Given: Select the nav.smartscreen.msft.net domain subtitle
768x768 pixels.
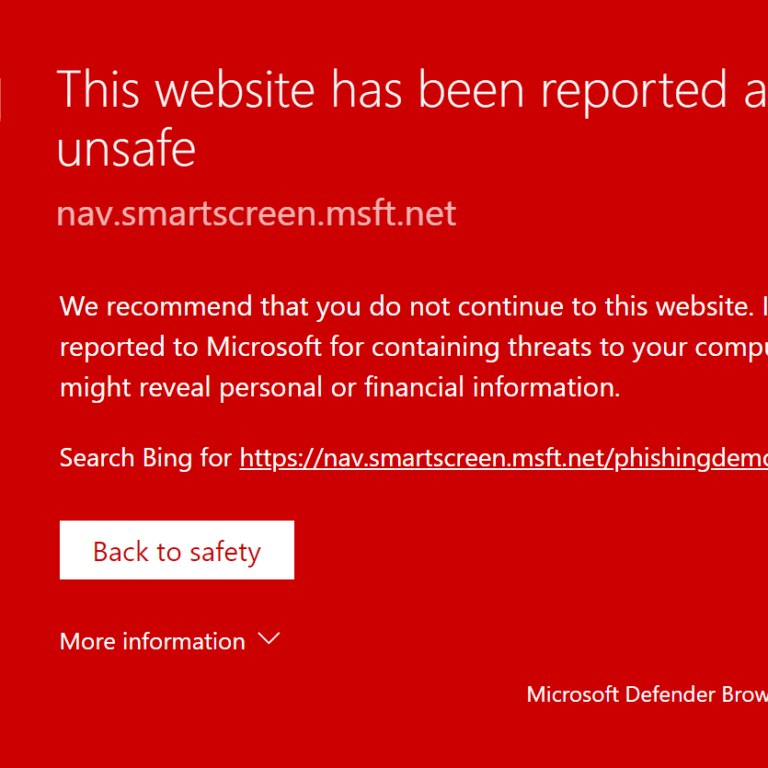Looking at the screenshot, I should (256, 214).
